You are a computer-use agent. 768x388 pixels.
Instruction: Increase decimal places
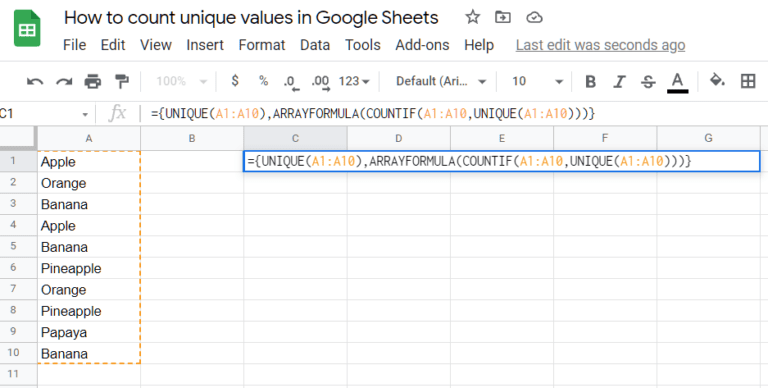click(x=321, y=82)
